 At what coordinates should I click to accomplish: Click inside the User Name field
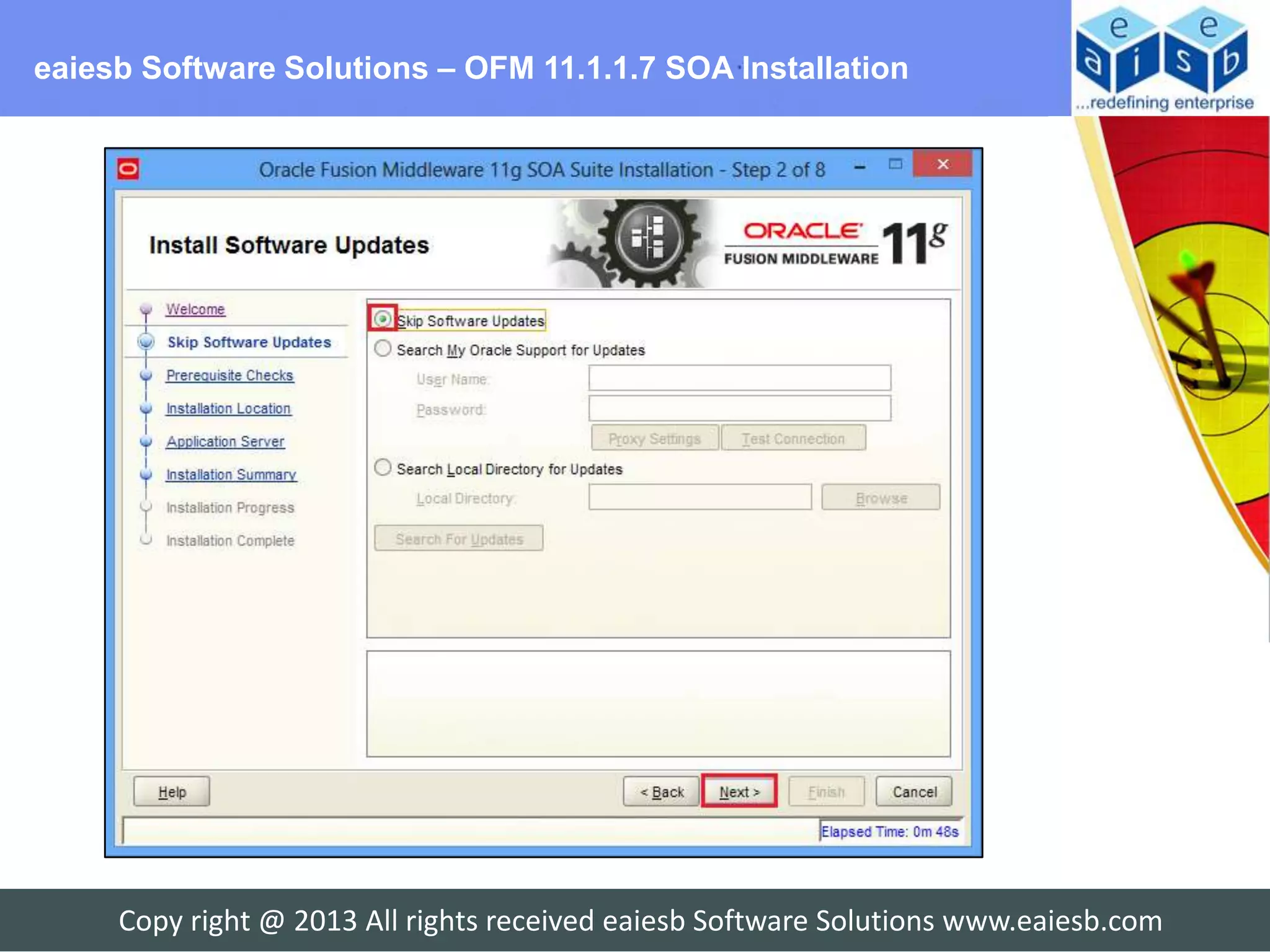739,378
